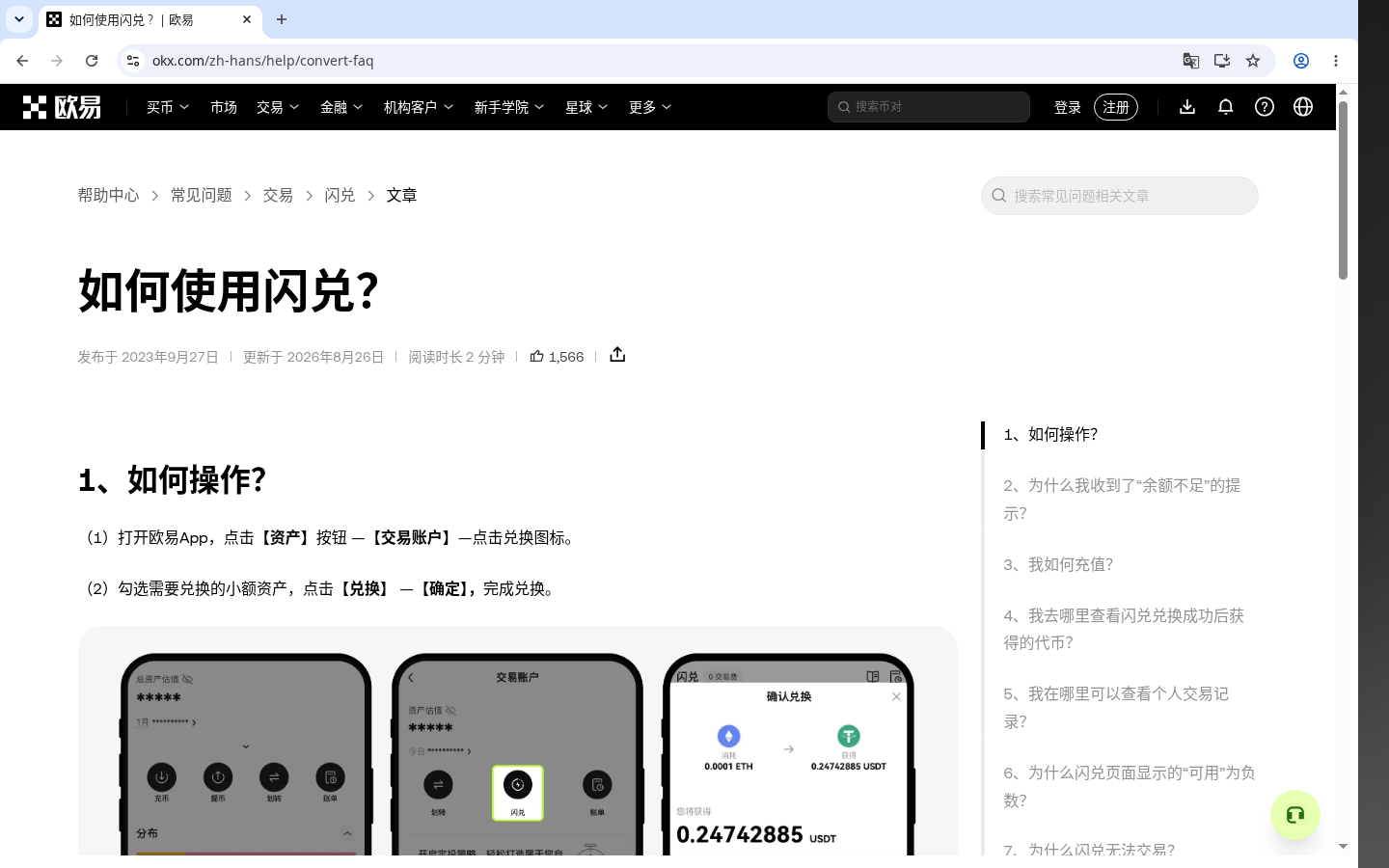This screenshot has width=1389, height=868.
Task: Bookmark this page with the star icon
Action: coord(1253,61)
